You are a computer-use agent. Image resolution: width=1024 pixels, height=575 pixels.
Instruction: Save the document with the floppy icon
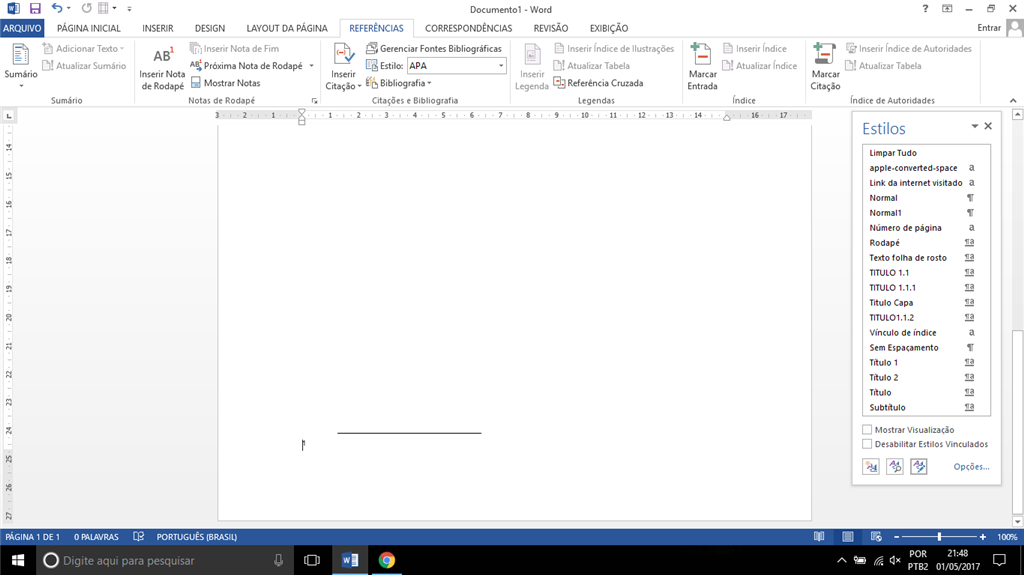35,8
